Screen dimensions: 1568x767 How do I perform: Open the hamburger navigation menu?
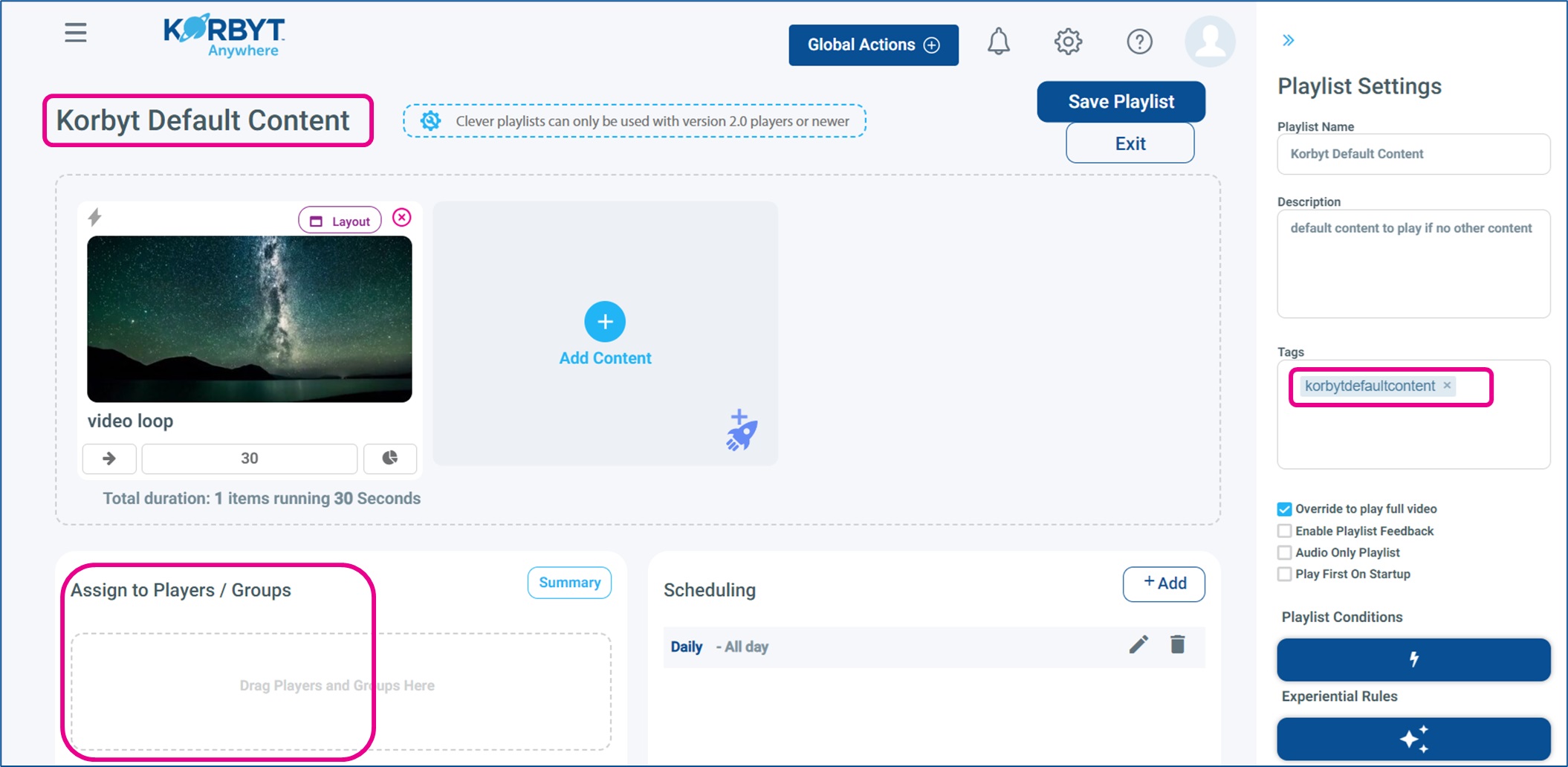[x=75, y=33]
